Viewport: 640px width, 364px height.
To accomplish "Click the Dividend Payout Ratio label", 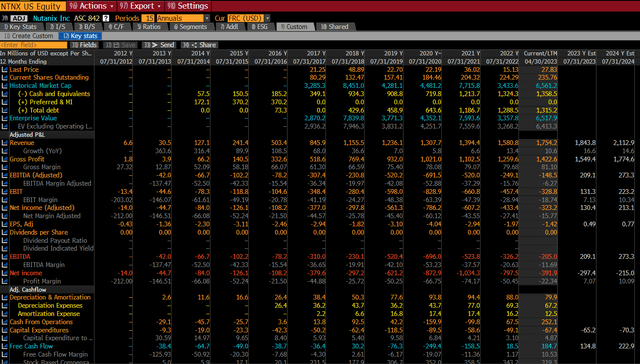I will (55, 240).
